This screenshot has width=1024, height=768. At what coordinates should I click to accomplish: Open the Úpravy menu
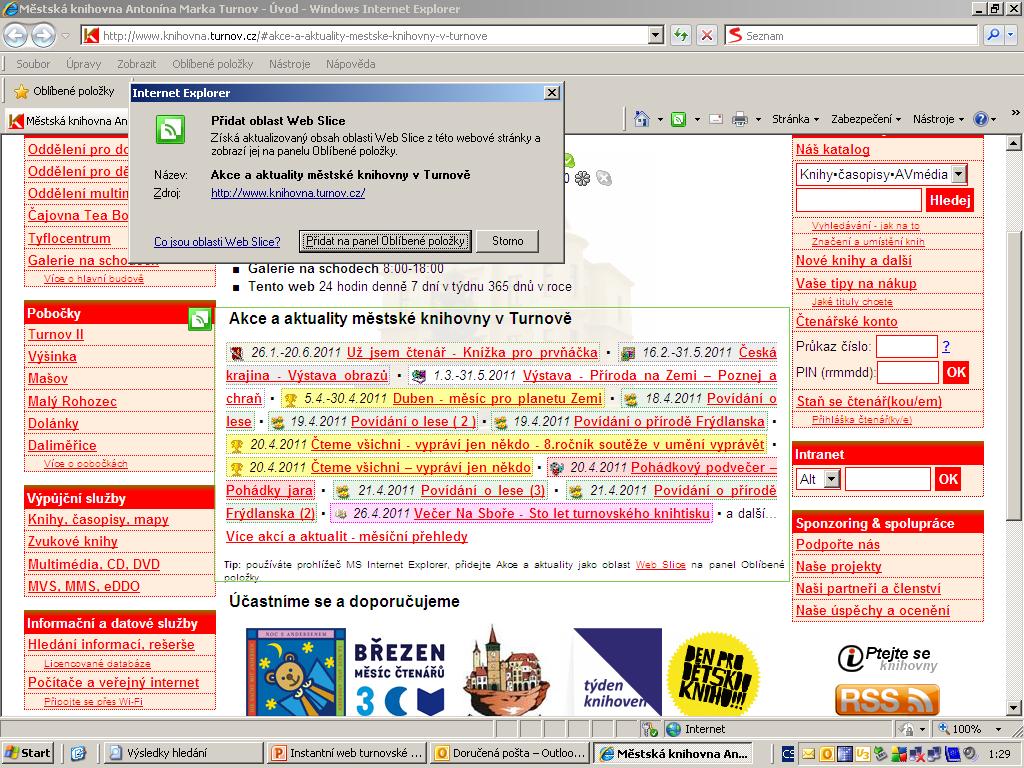(x=84, y=64)
